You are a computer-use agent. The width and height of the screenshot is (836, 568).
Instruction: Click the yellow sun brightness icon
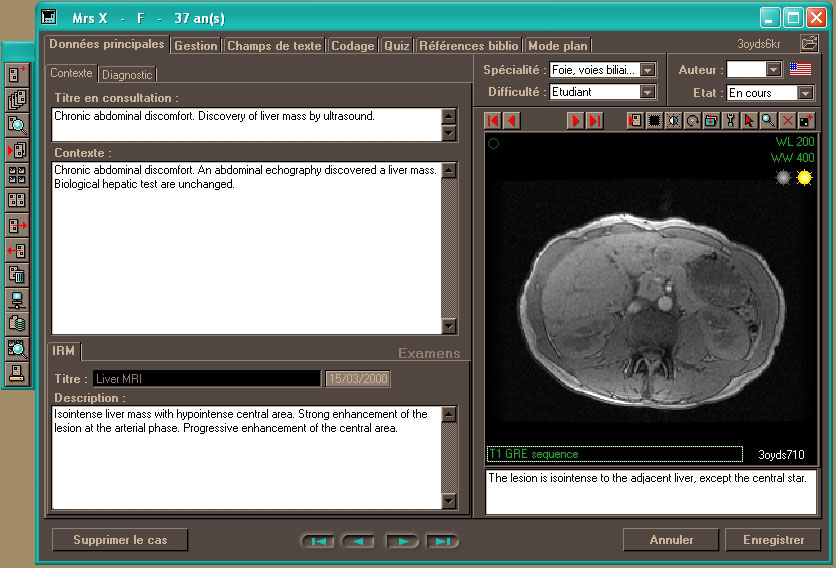pos(804,178)
